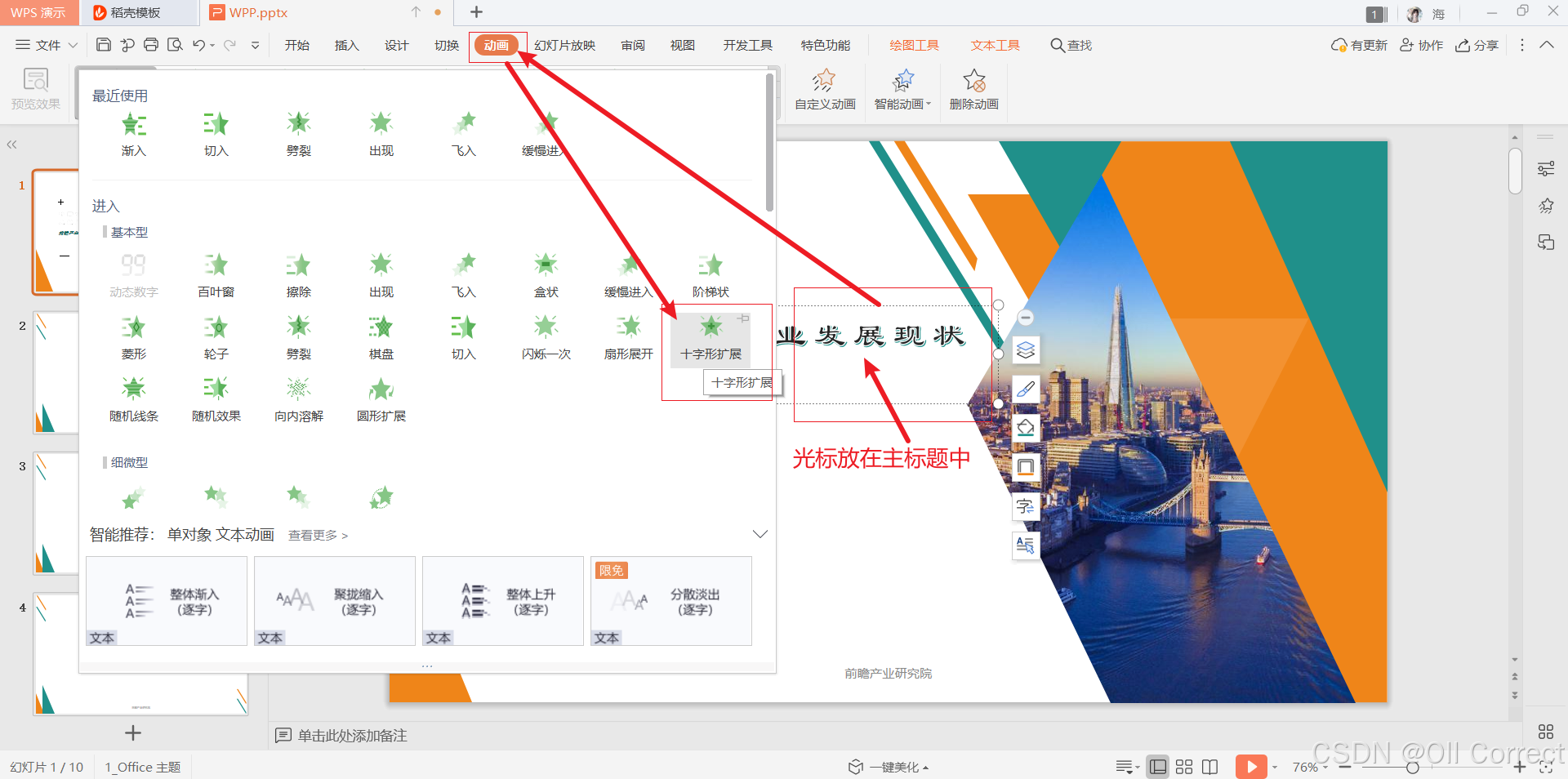1568x779 pixels.
Task: Open the undo history dropdown arrow
Action: (x=212, y=46)
